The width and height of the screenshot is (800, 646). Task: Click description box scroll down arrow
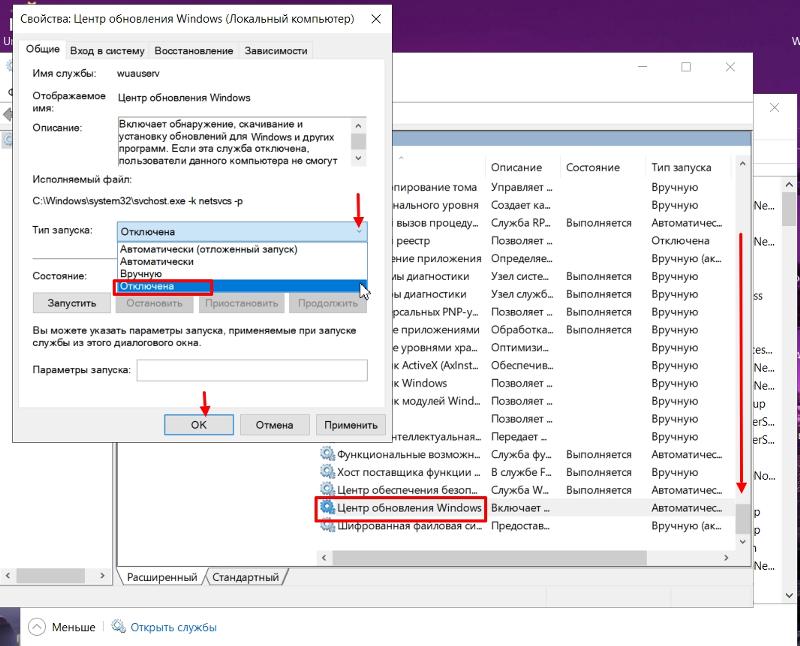pos(359,158)
